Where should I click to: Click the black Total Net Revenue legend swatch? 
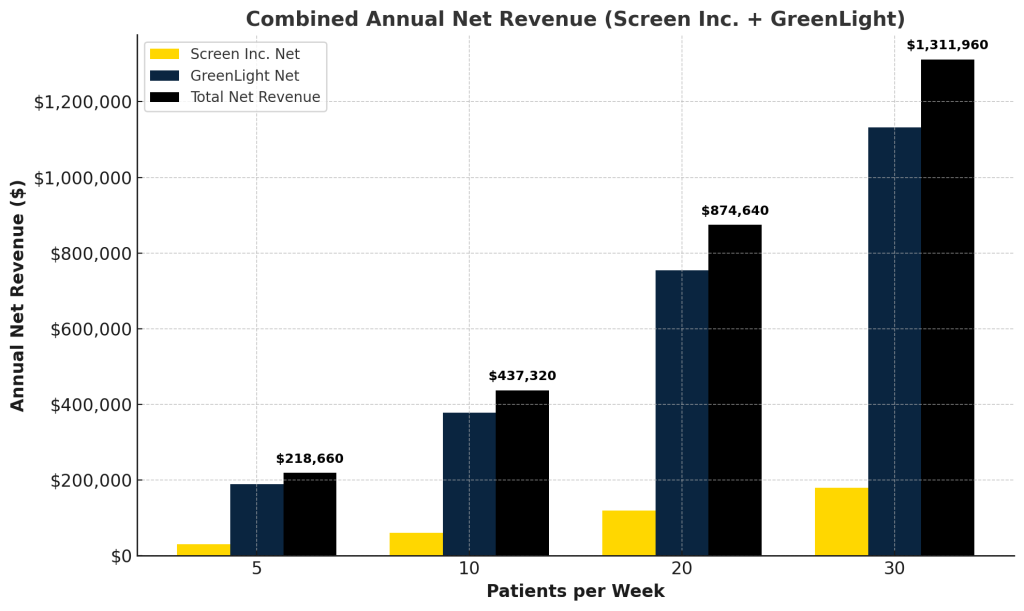[165, 97]
